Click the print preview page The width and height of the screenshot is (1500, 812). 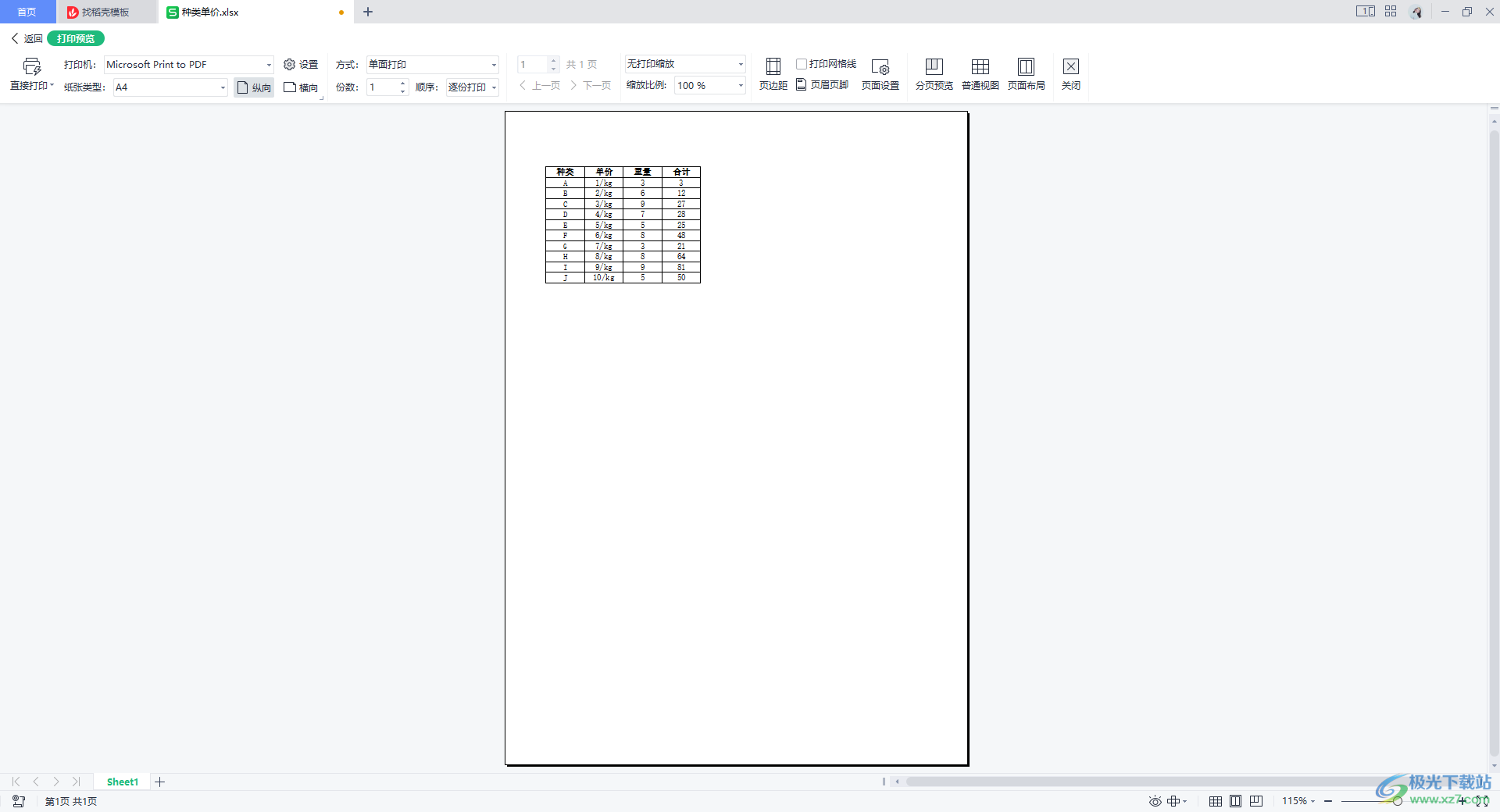[x=737, y=438]
